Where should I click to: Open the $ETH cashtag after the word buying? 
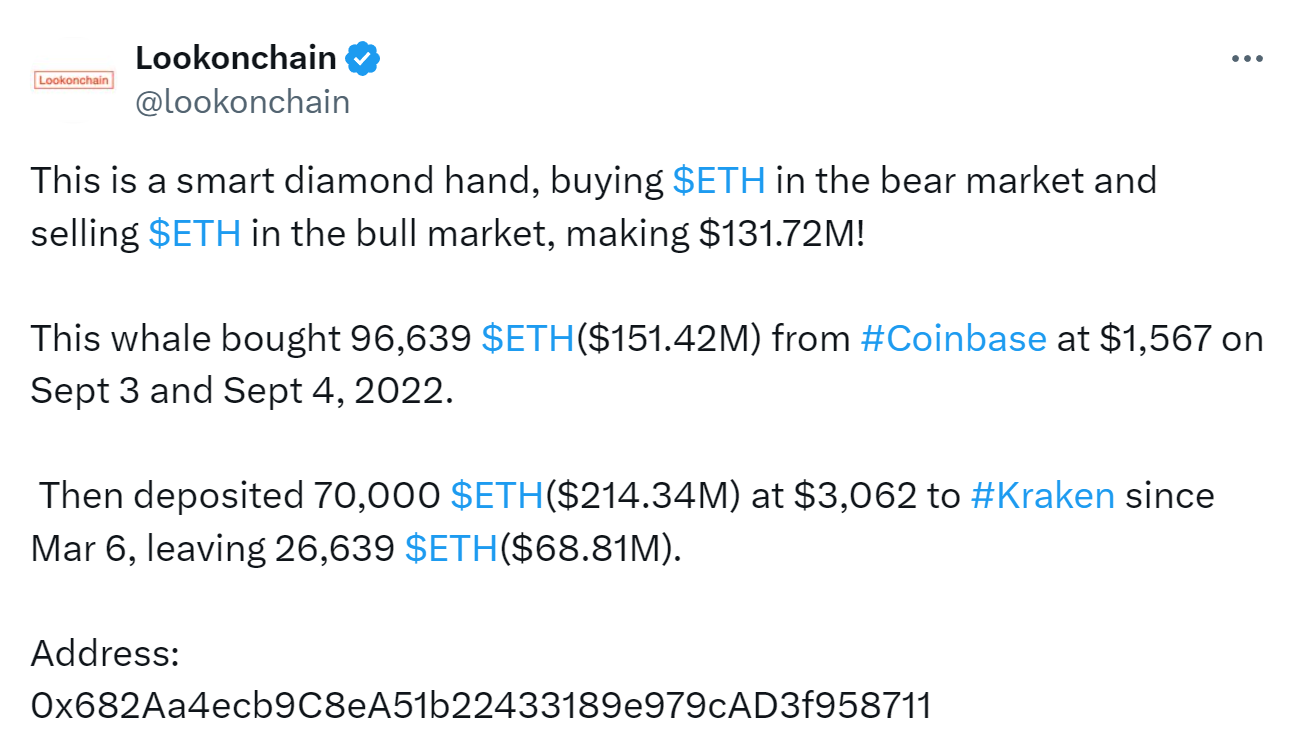point(719,181)
